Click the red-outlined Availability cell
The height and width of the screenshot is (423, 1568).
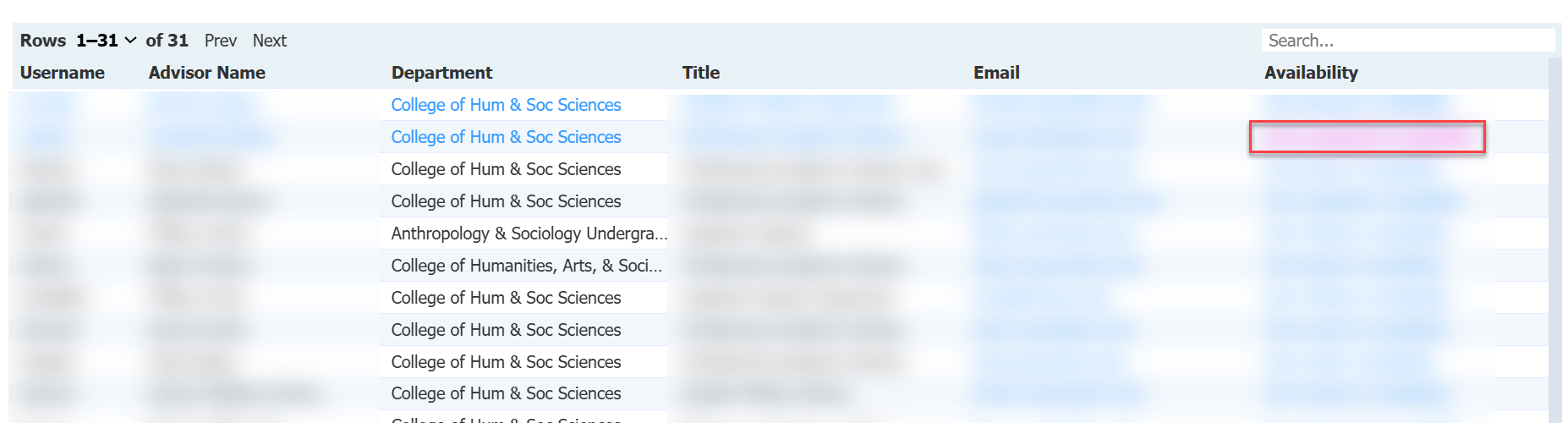coord(1367,137)
